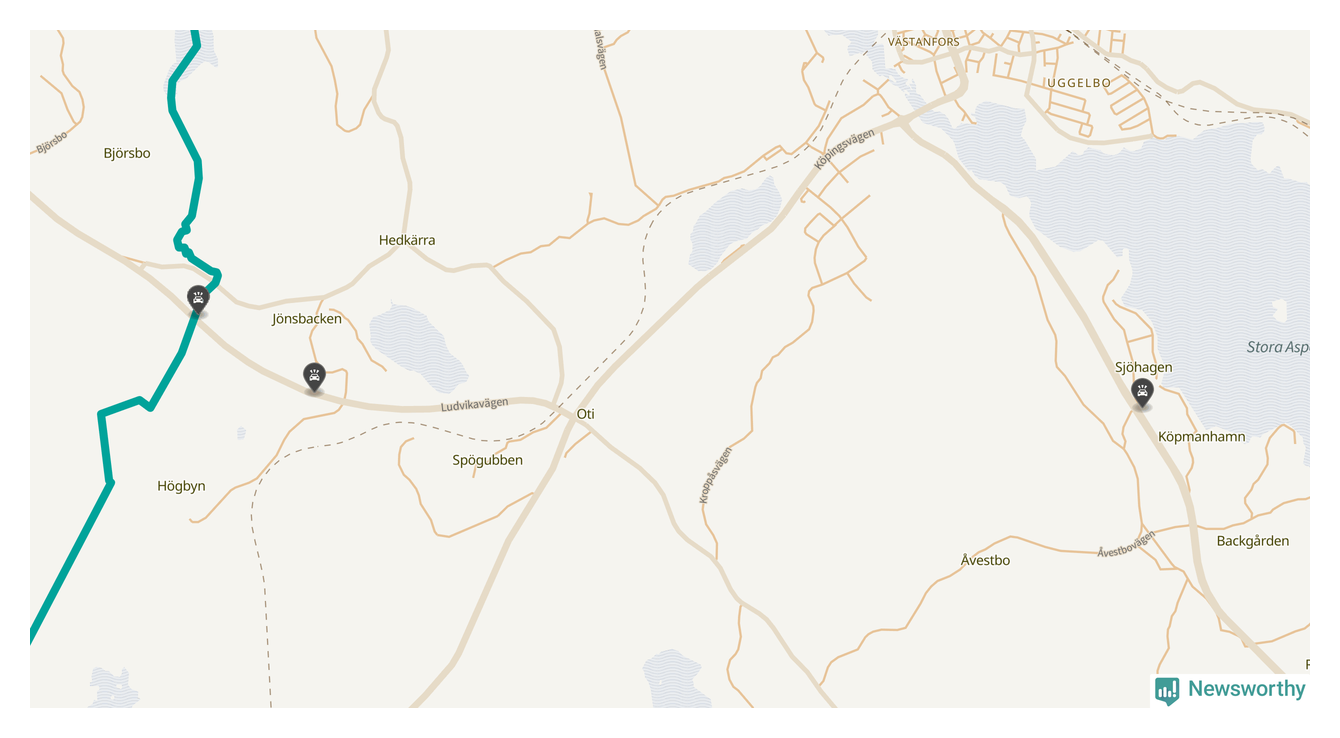Select the Åvestbo place label
The width and height of the screenshot is (1340, 738).
tap(985, 560)
